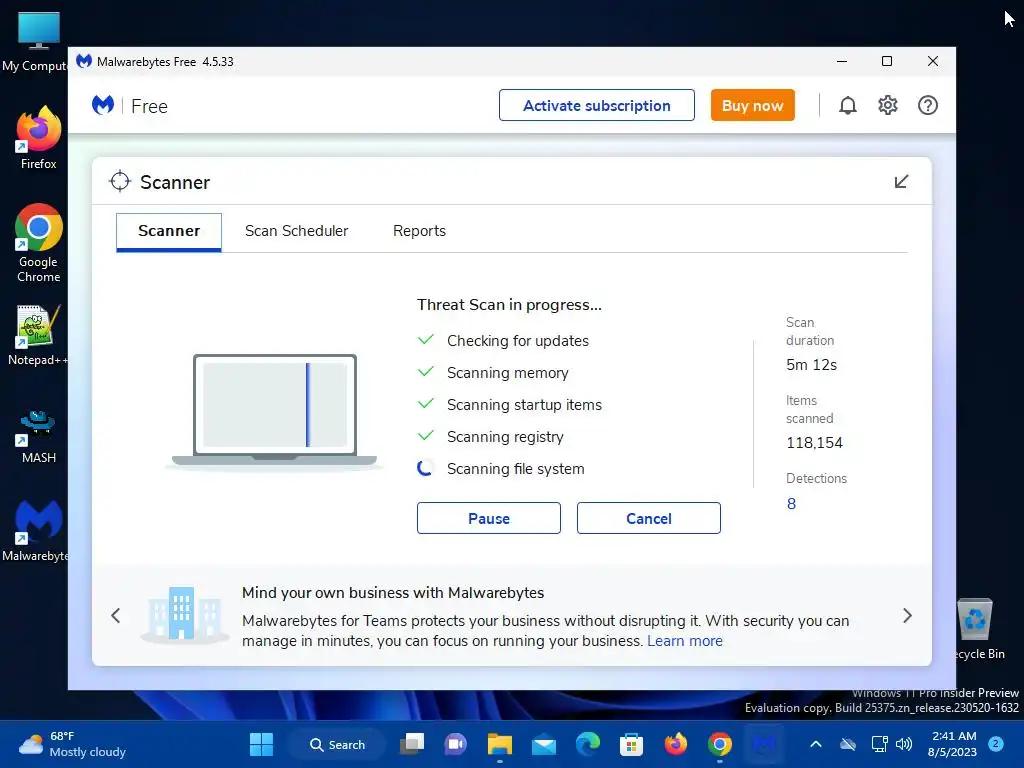Click the items scanned value 118,154
Image resolution: width=1024 pixels, height=768 pixels.
coord(814,443)
